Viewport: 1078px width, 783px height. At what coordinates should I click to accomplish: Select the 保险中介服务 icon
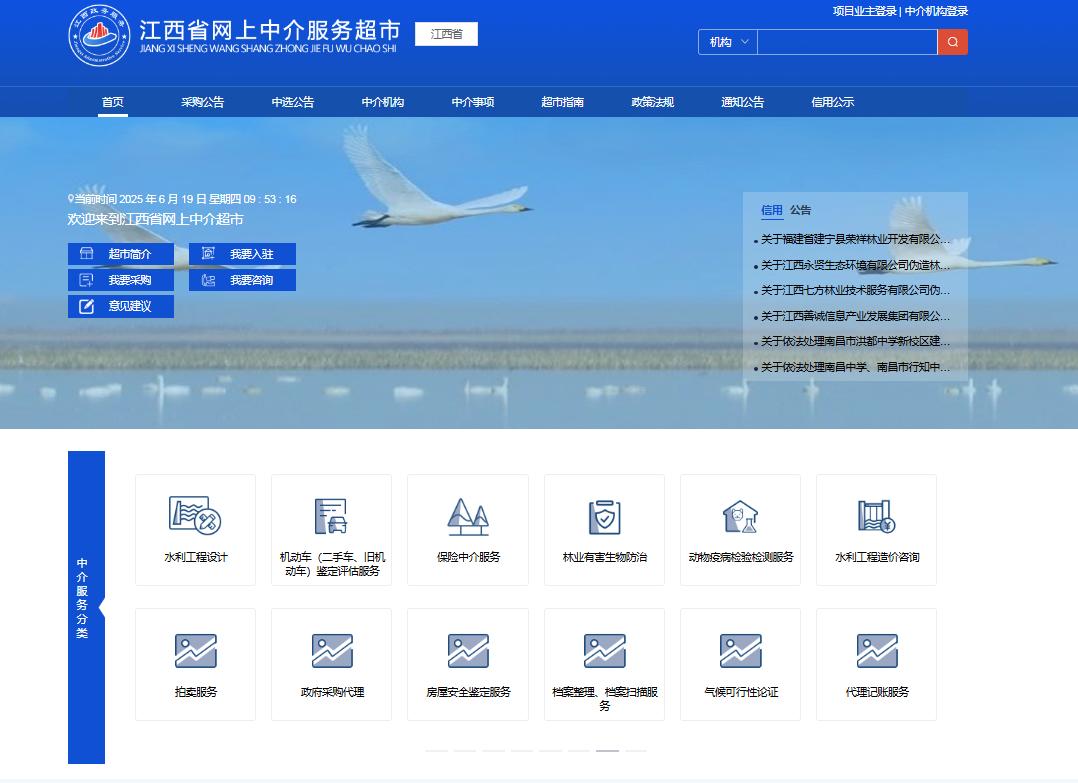pos(467,516)
